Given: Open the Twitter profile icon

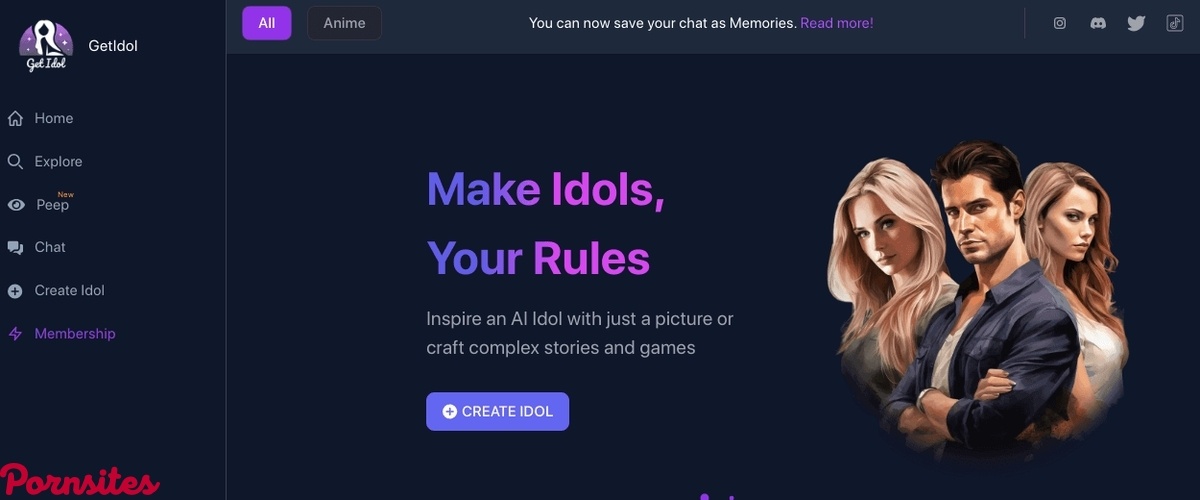Looking at the screenshot, I should [1136, 23].
